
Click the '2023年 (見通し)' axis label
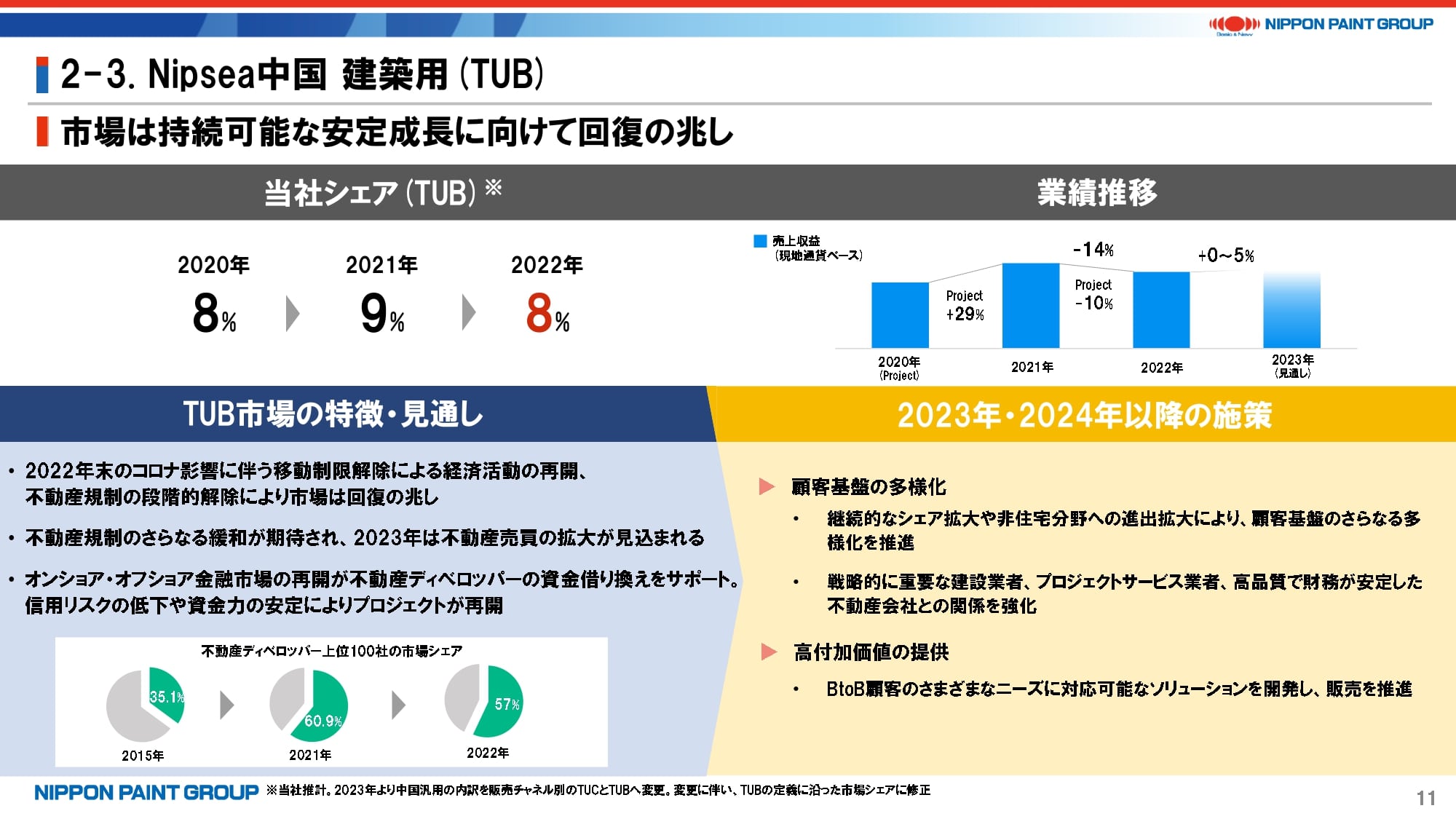tap(1292, 366)
